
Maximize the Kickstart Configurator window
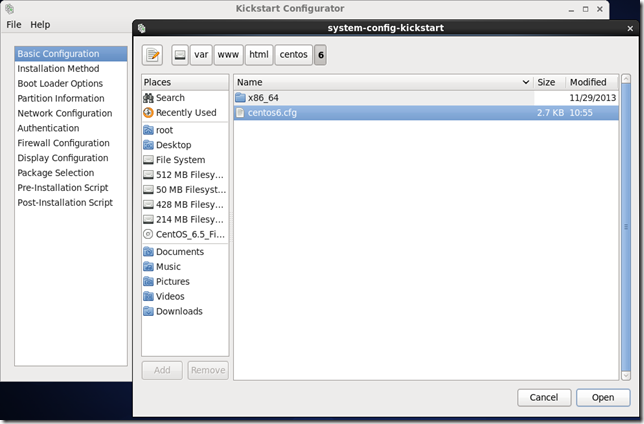(x=585, y=9)
